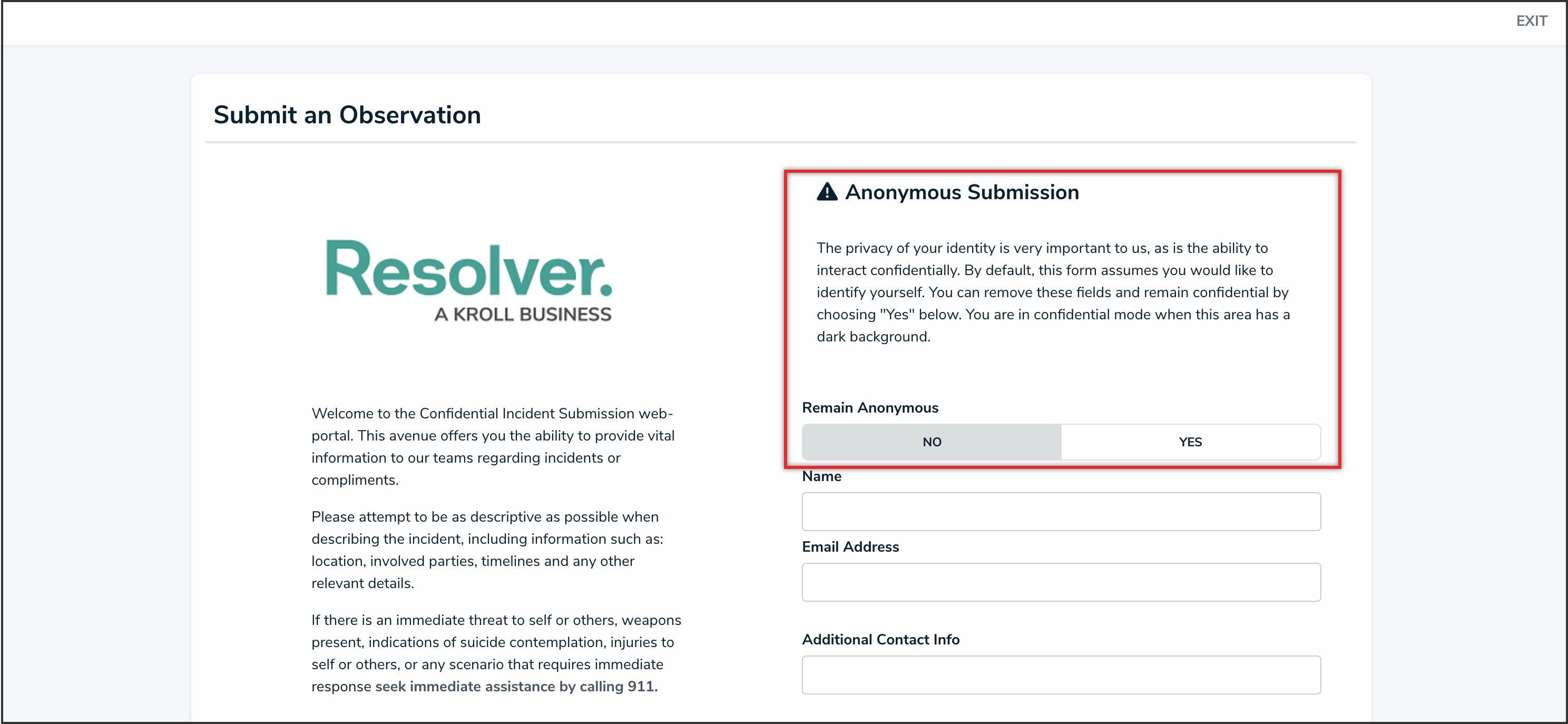
Task: Click the Name field label
Action: (x=821, y=476)
